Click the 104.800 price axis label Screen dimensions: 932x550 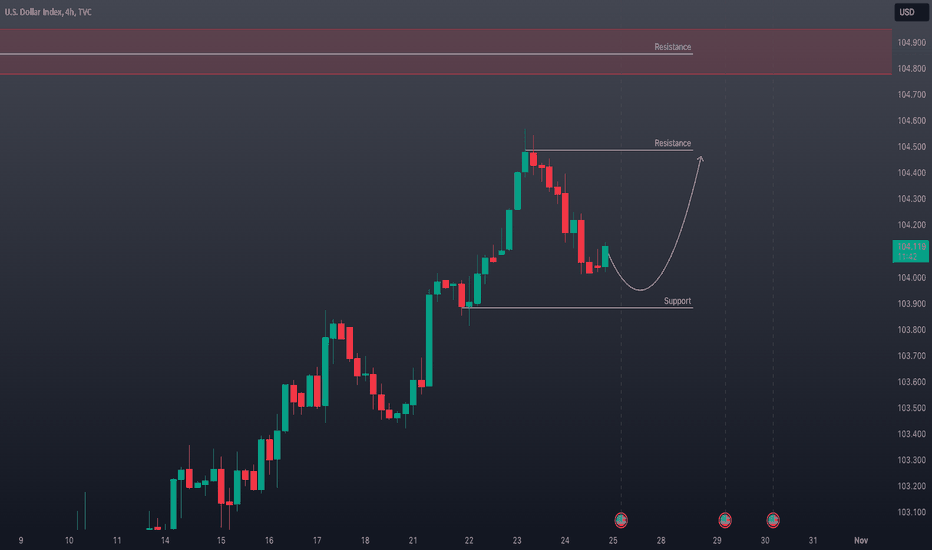coord(911,69)
